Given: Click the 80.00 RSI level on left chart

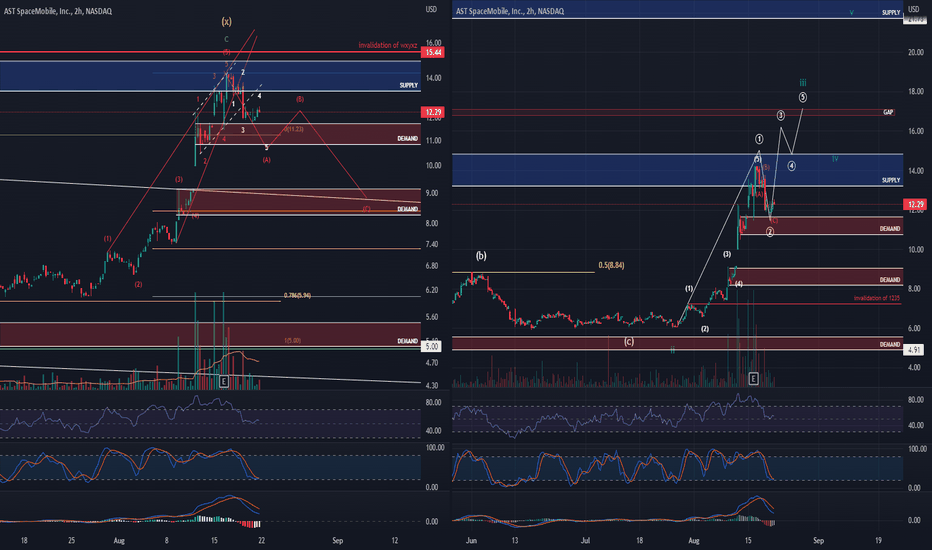Looking at the screenshot, I should pos(433,403).
